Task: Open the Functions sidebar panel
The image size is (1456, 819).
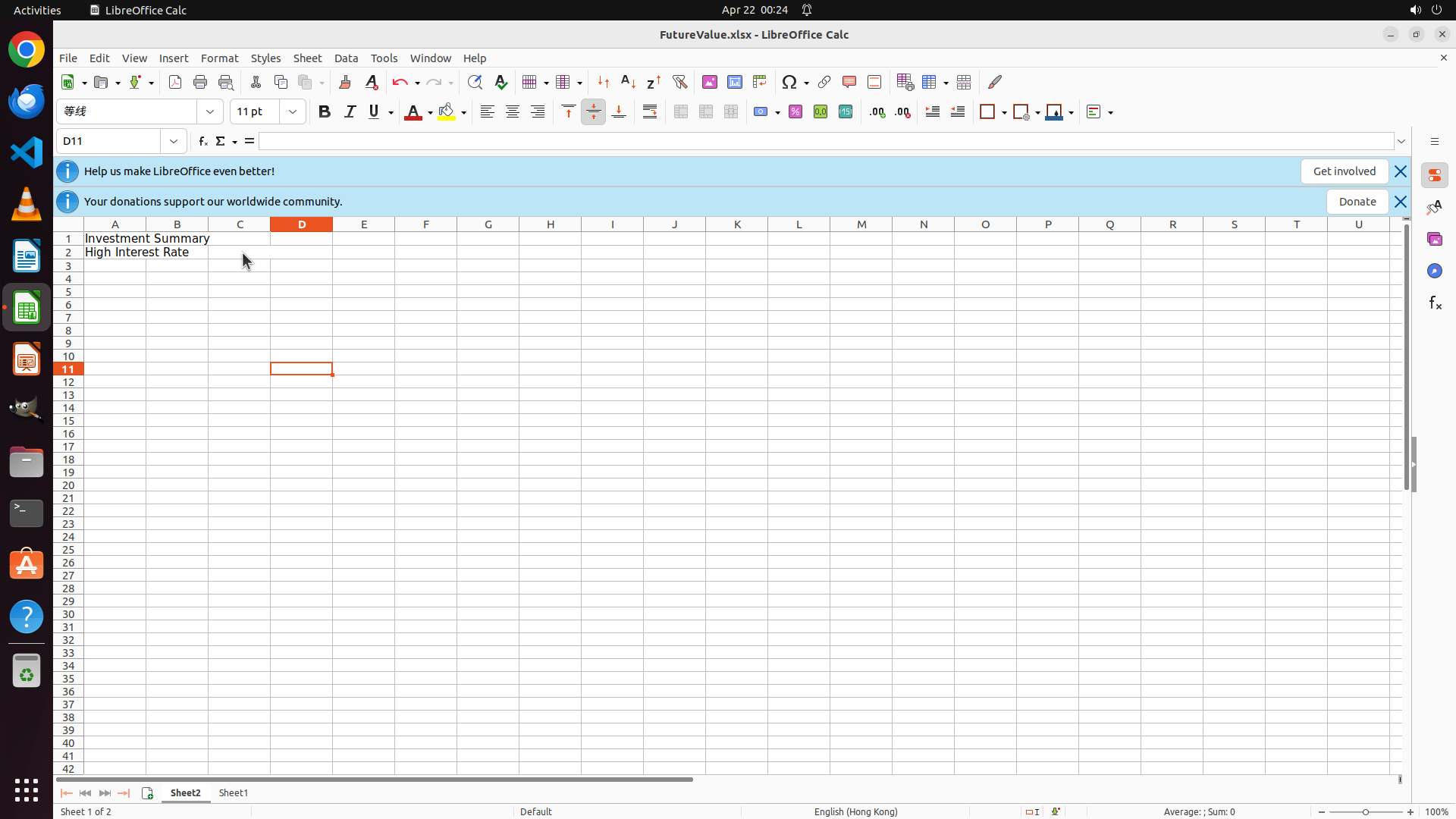Action: coord(1435,303)
